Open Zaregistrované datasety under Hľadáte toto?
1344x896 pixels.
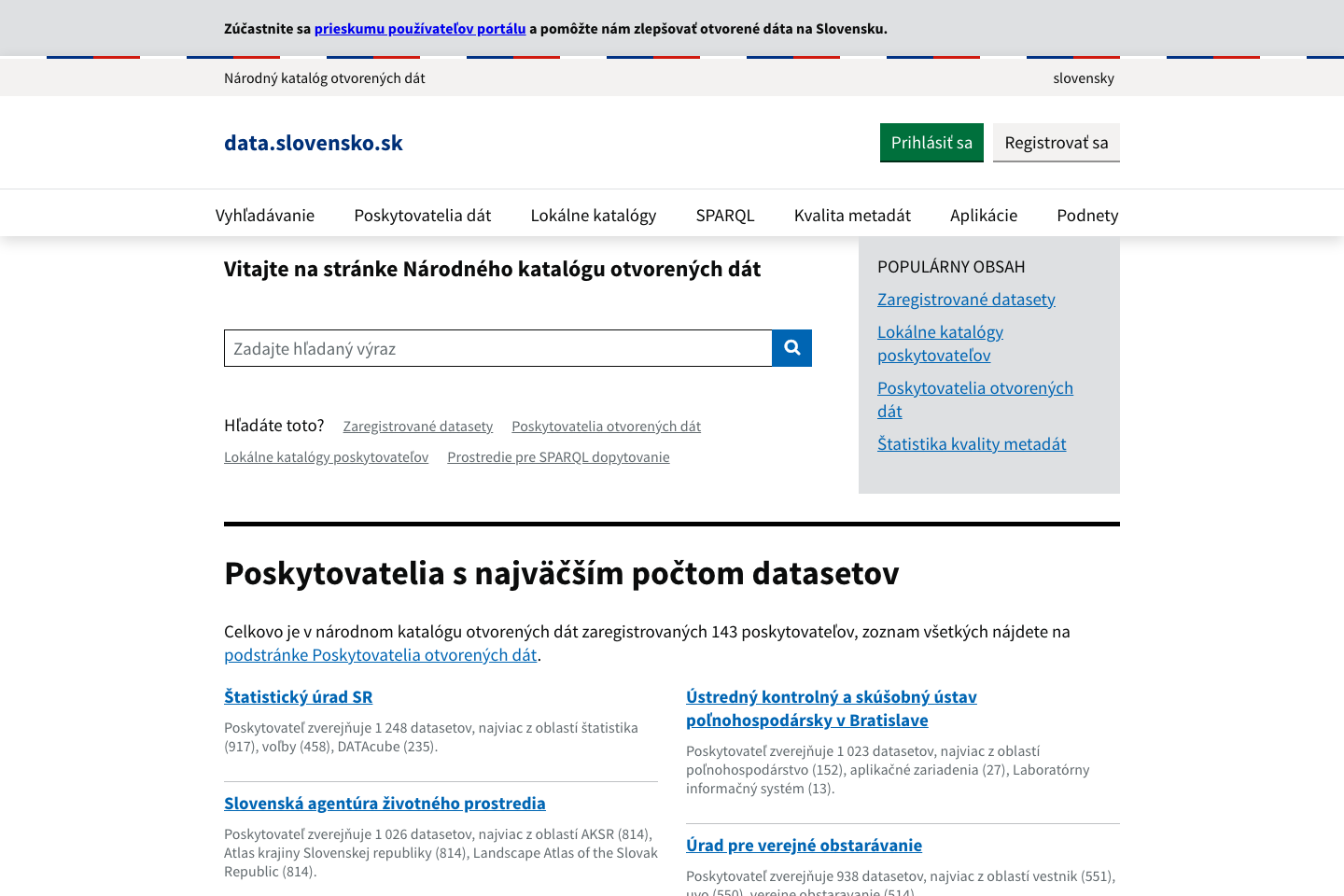417,426
